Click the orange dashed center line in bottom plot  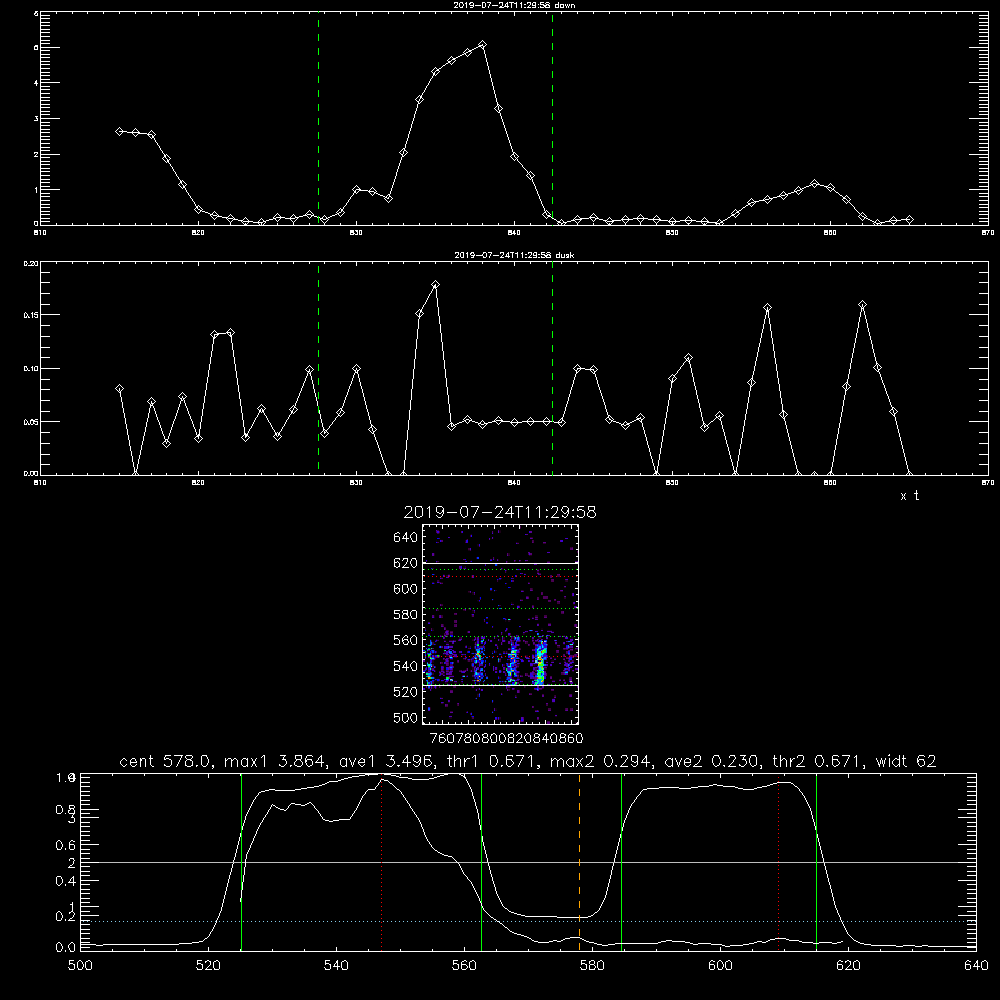coord(579,861)
